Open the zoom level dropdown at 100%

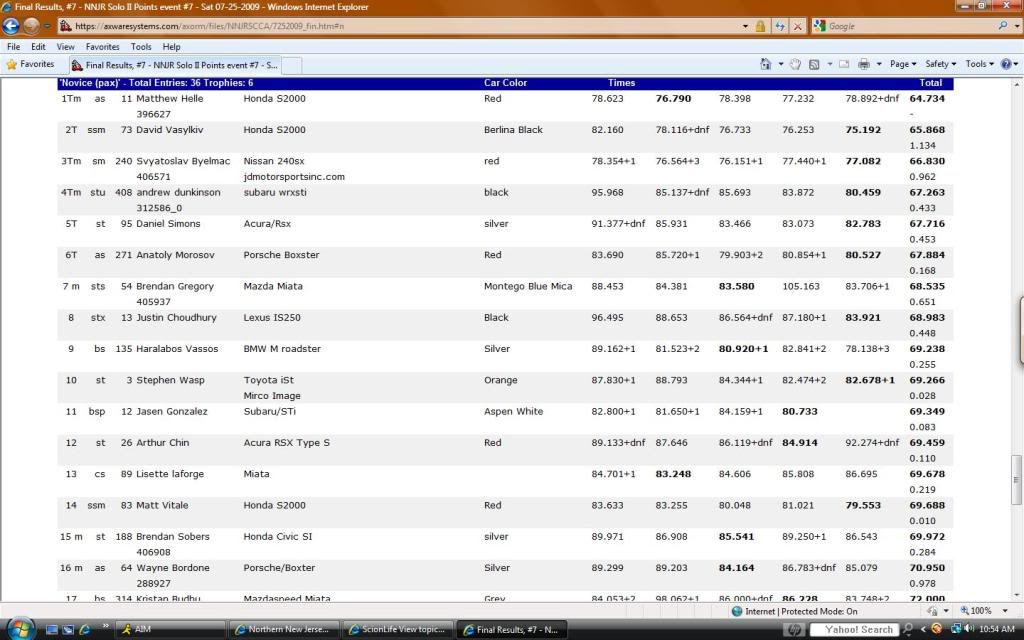click(x=1005, y=611)
